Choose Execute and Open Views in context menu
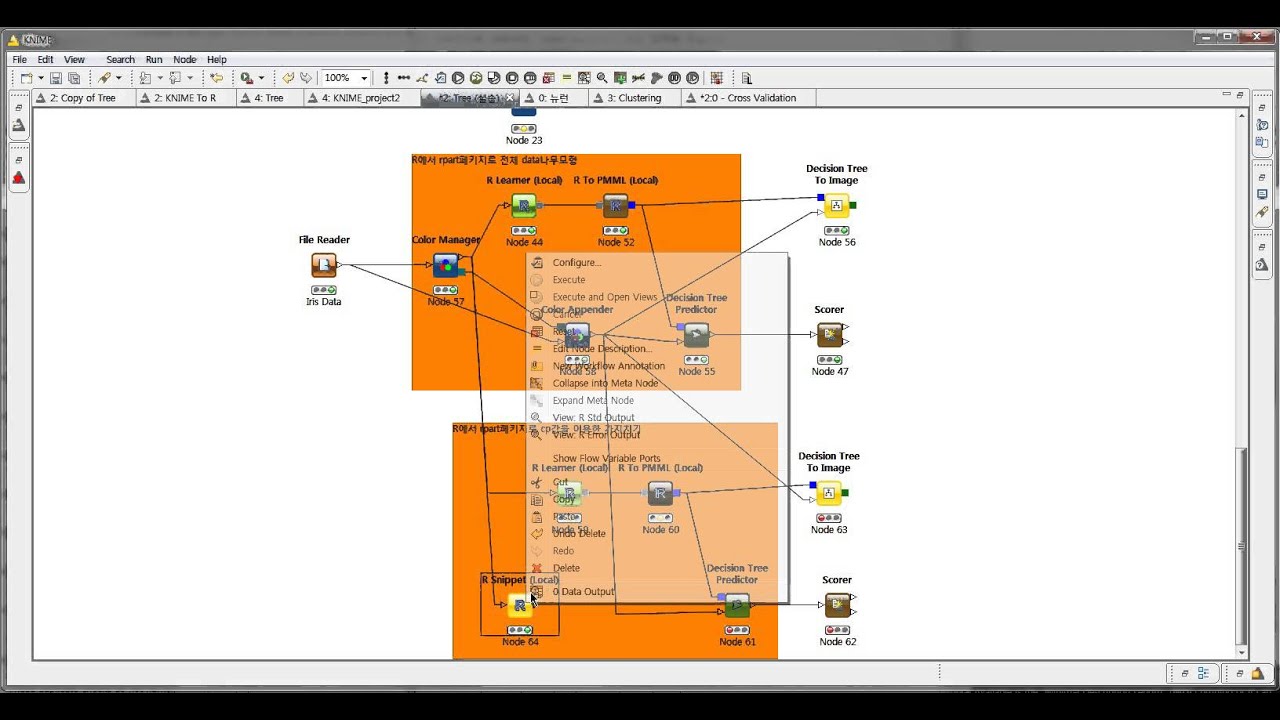This screenshot has width=1280, height=720. point(605,297)
